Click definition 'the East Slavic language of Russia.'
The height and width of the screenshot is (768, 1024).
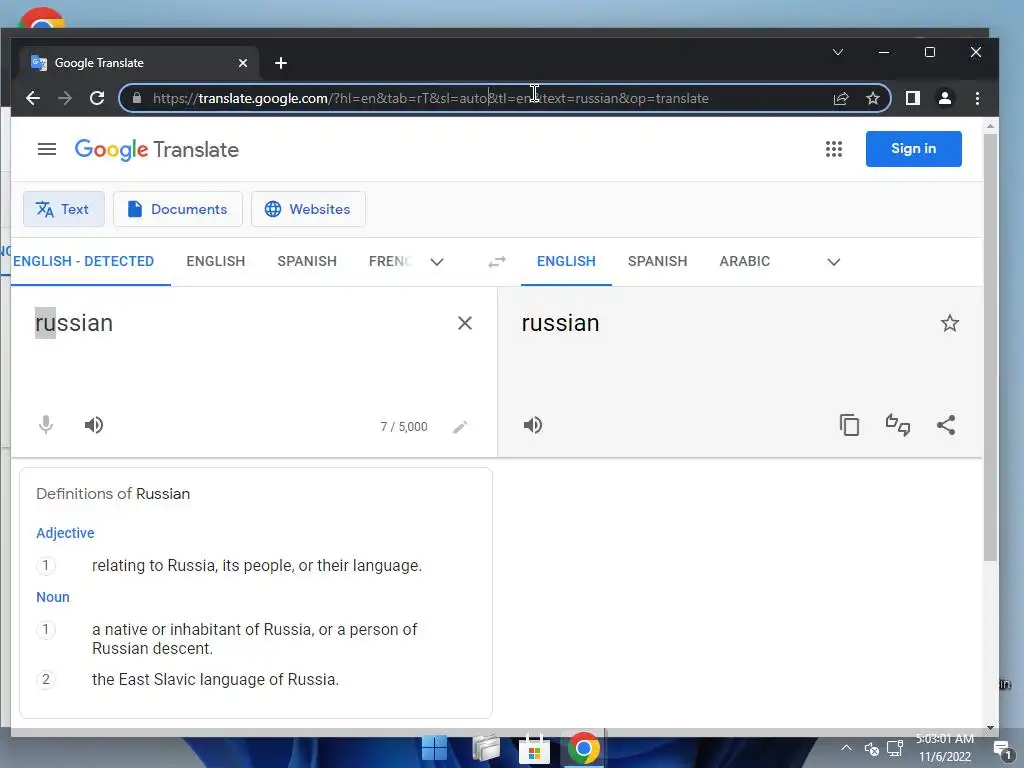click(x=216, y=679)
